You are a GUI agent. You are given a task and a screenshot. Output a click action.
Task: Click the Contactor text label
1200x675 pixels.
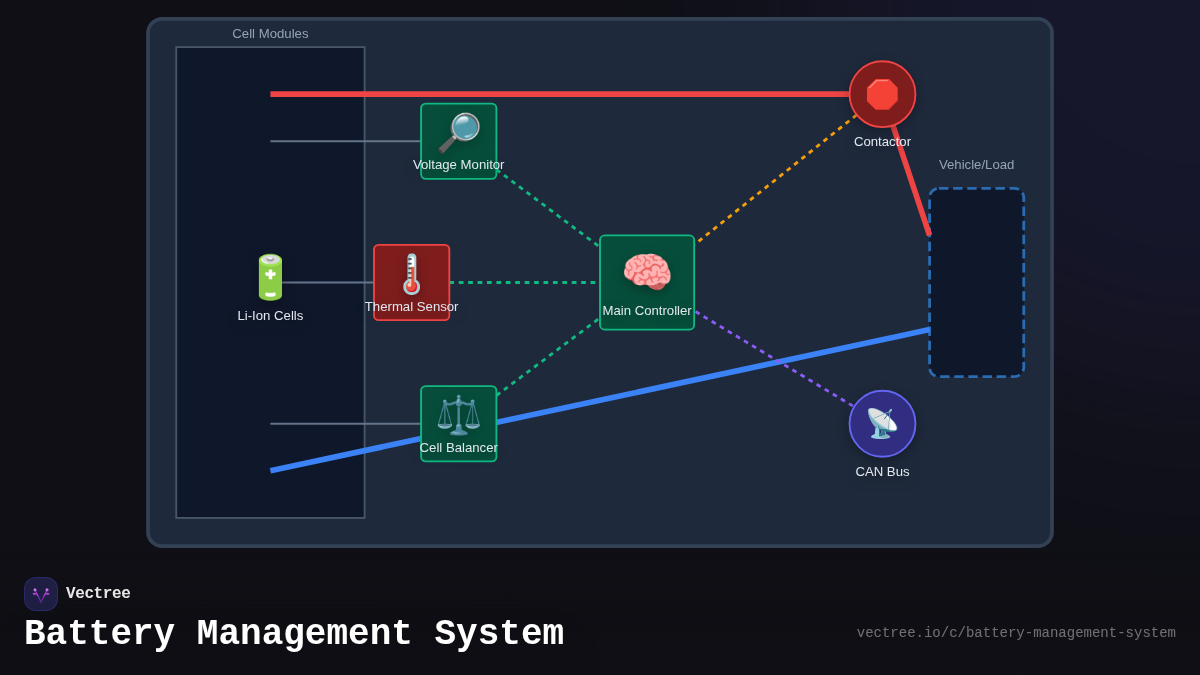pyautogui.click(x=882, y=142)
